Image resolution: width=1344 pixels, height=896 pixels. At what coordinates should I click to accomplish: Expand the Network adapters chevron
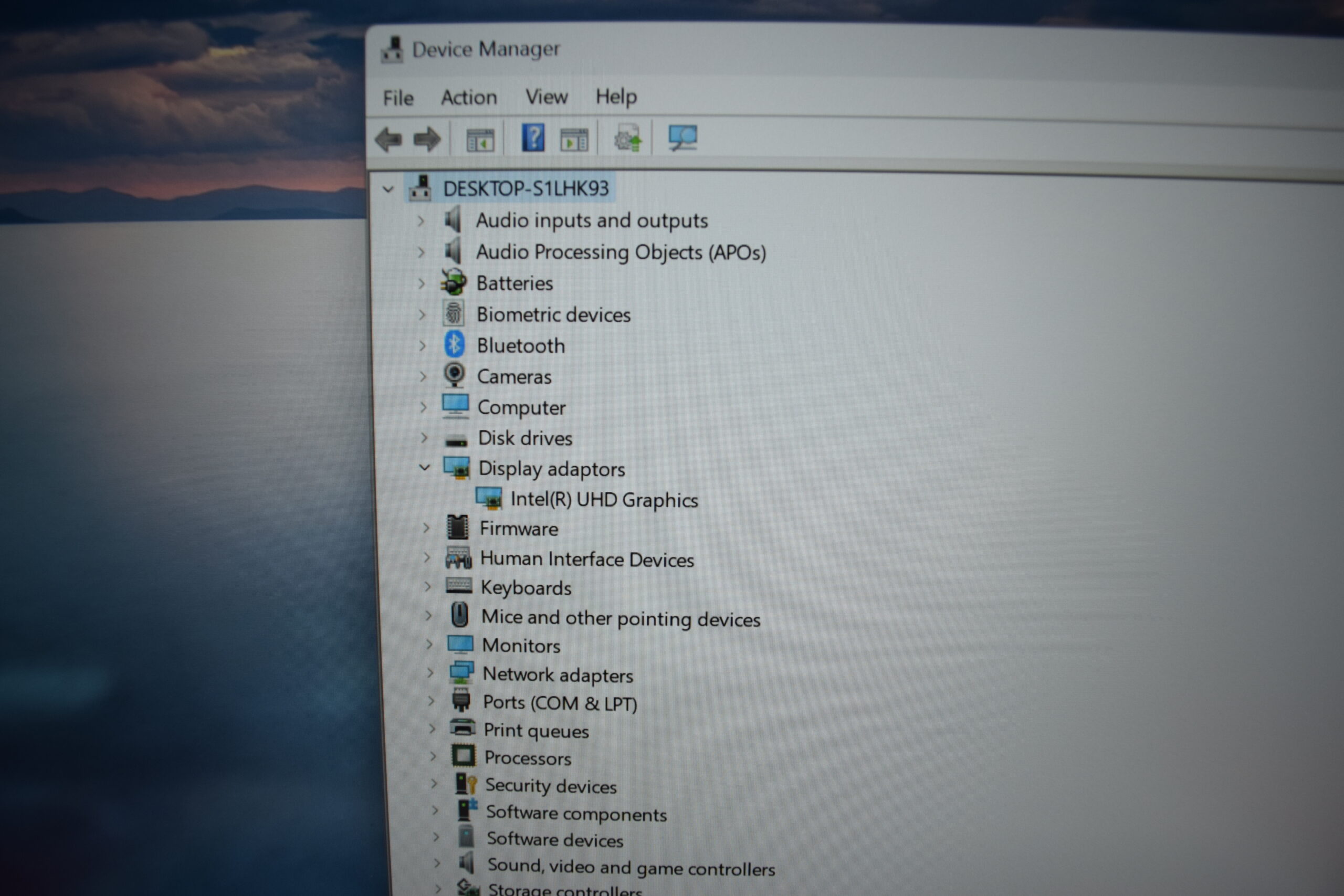[430, 673]
